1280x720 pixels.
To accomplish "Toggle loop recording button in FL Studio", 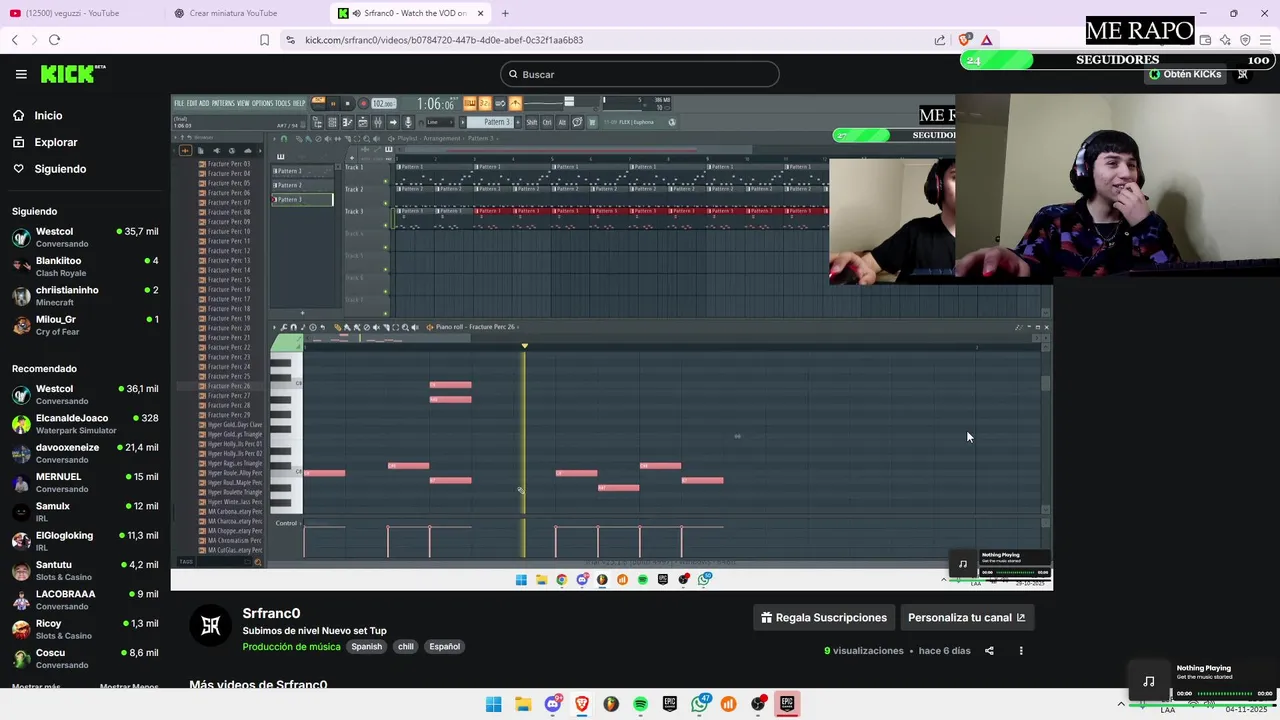I will [500, 103].
